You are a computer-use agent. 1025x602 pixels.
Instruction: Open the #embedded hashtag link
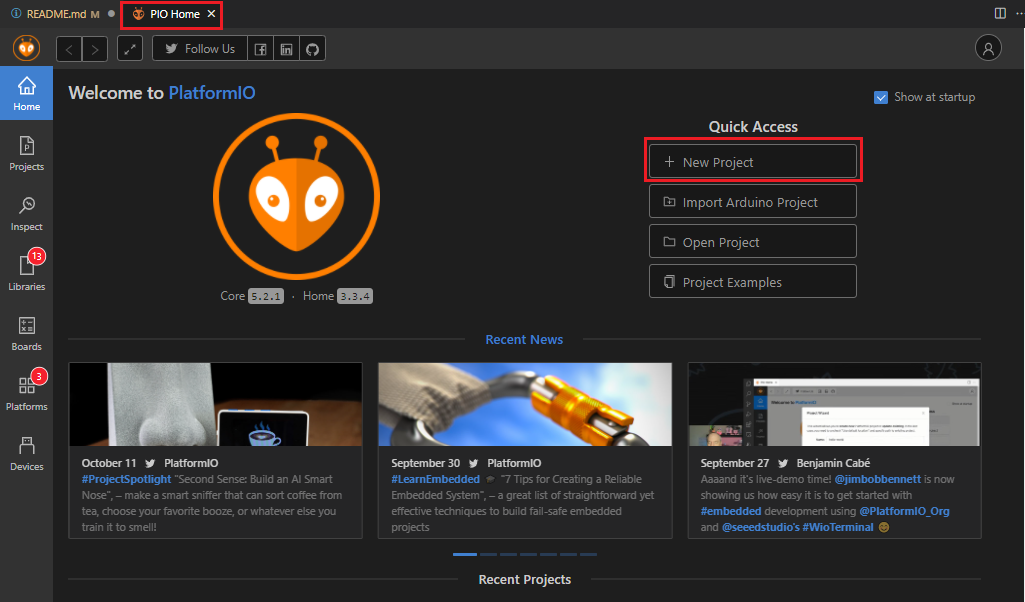point(731,511)
